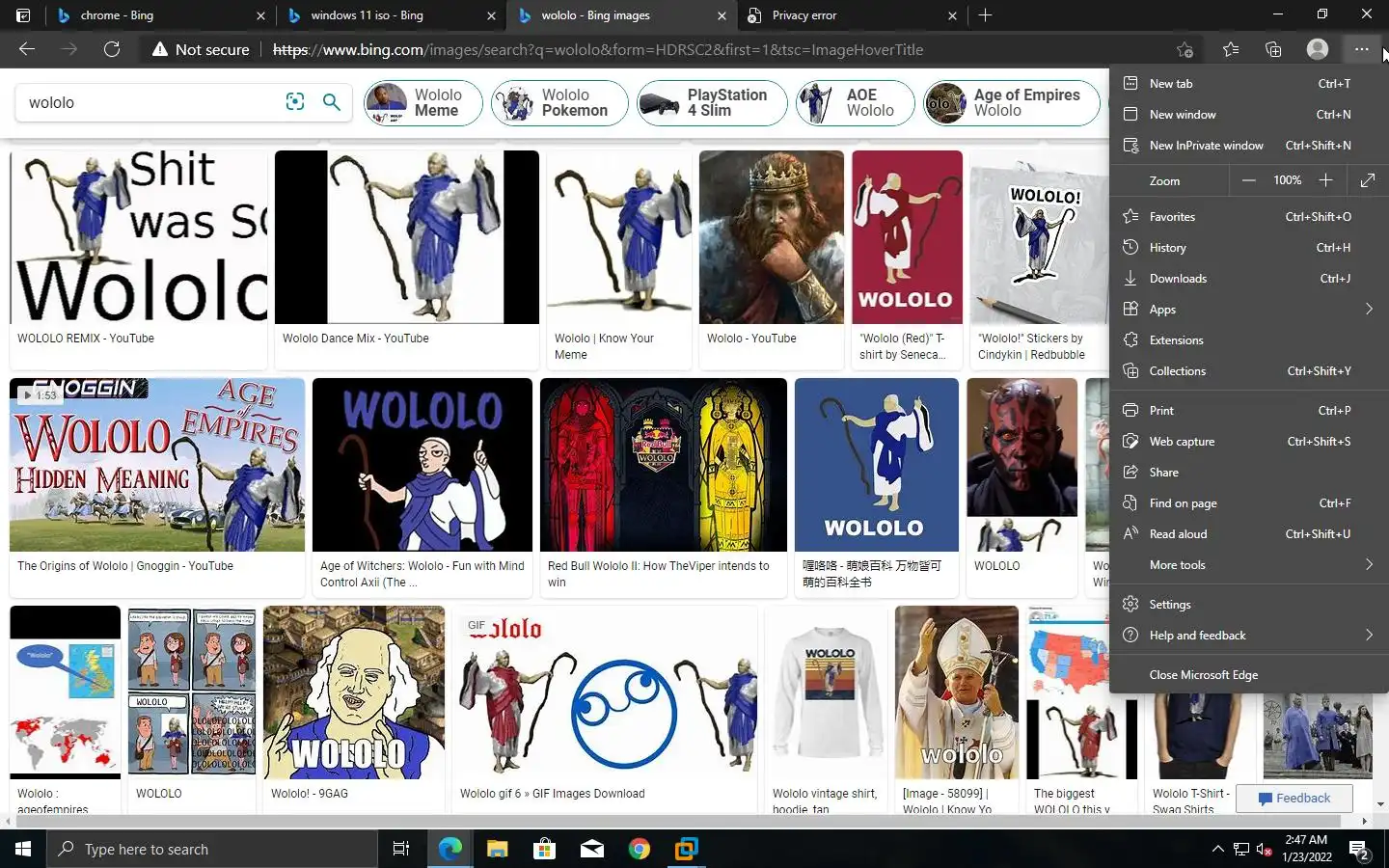Open 'Wololo Dance Mix - YouTube' thumbnail
Screen dimensions: 1389x868
click(x=407, y=237)
